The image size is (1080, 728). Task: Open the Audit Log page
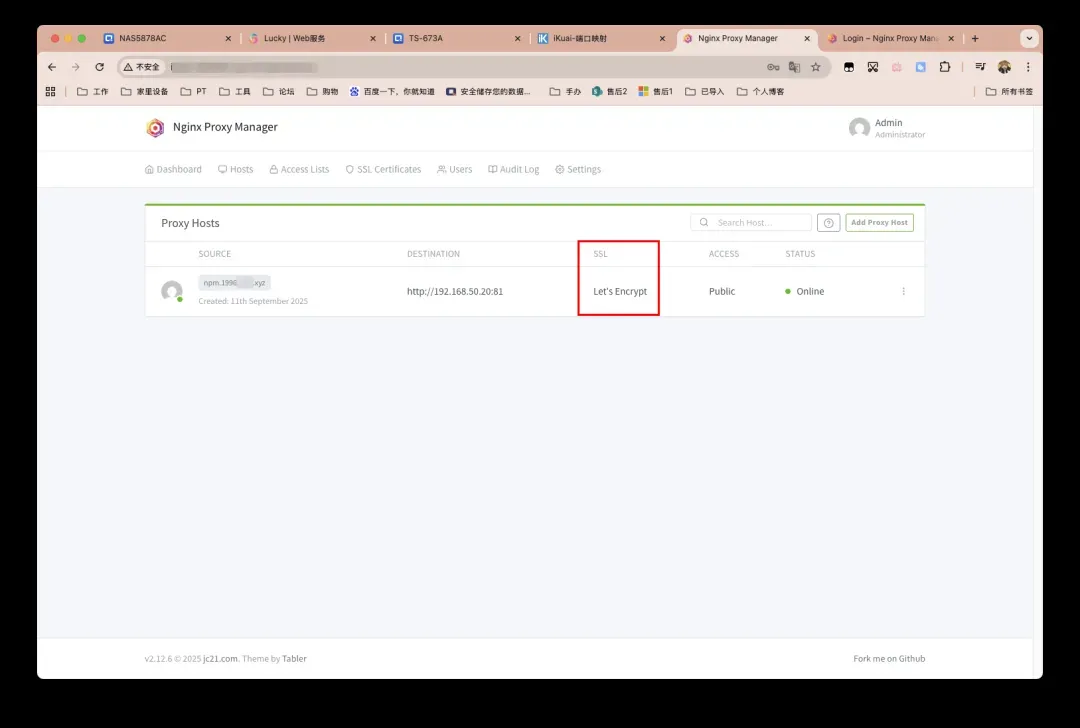pos(514,170)
